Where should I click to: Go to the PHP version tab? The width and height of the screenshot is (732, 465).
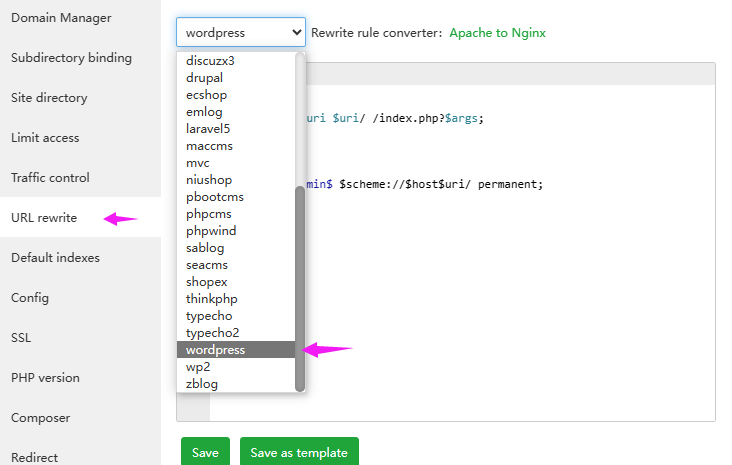(x=45, y=378)
